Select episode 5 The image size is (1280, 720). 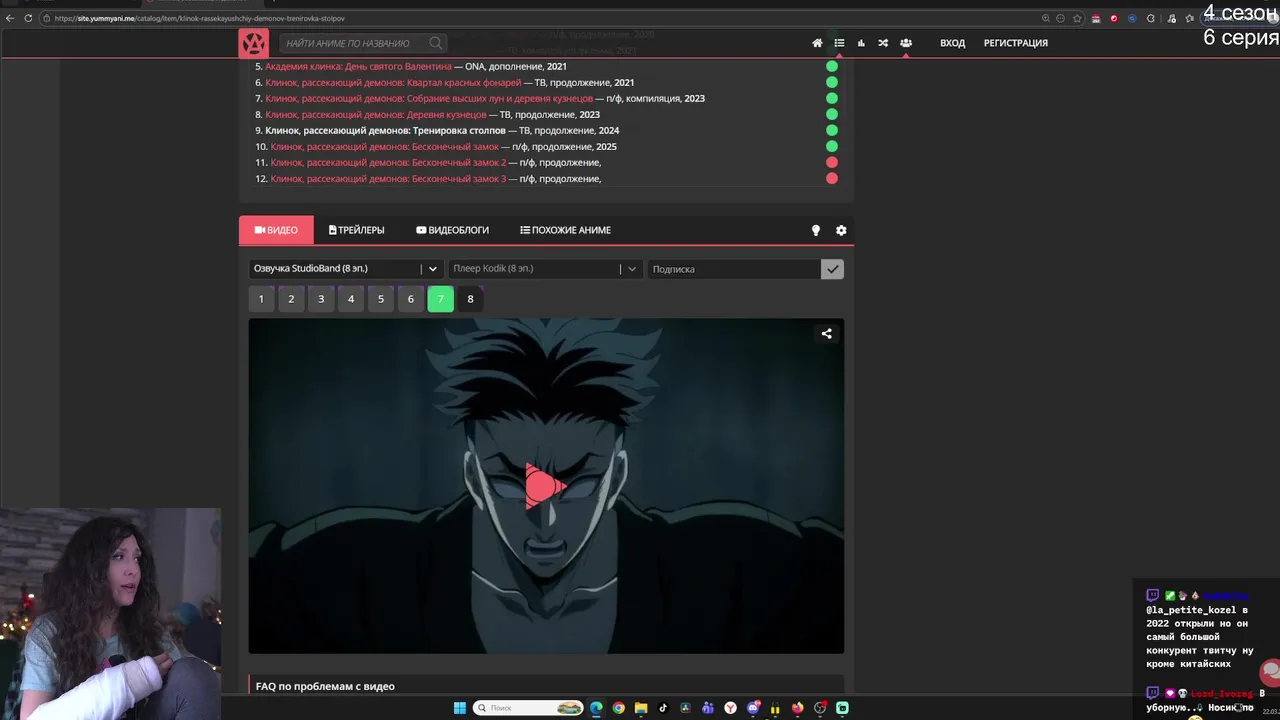coord(381,299)
